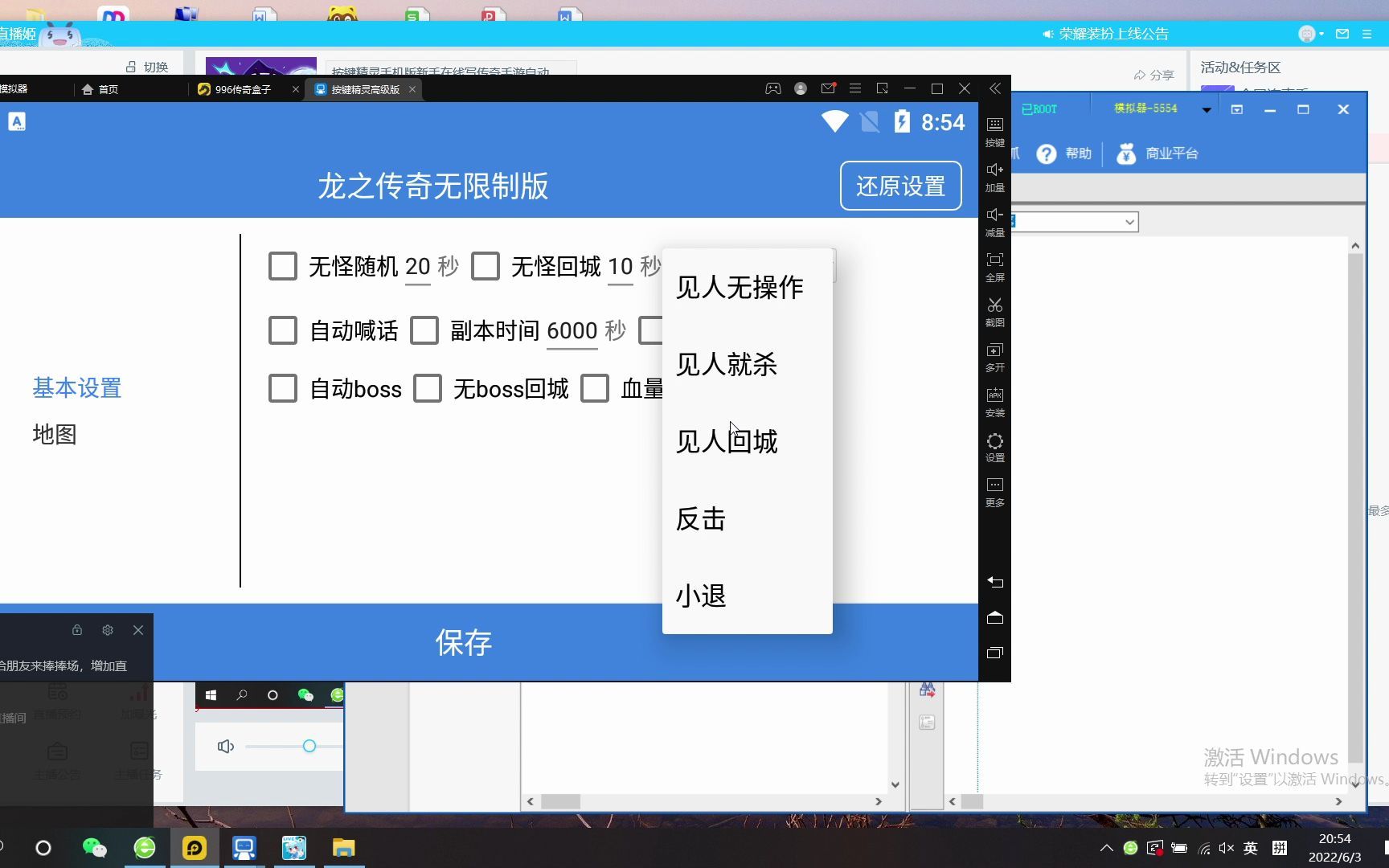Click 分享 in the background page

click(x=1154, y=75)
